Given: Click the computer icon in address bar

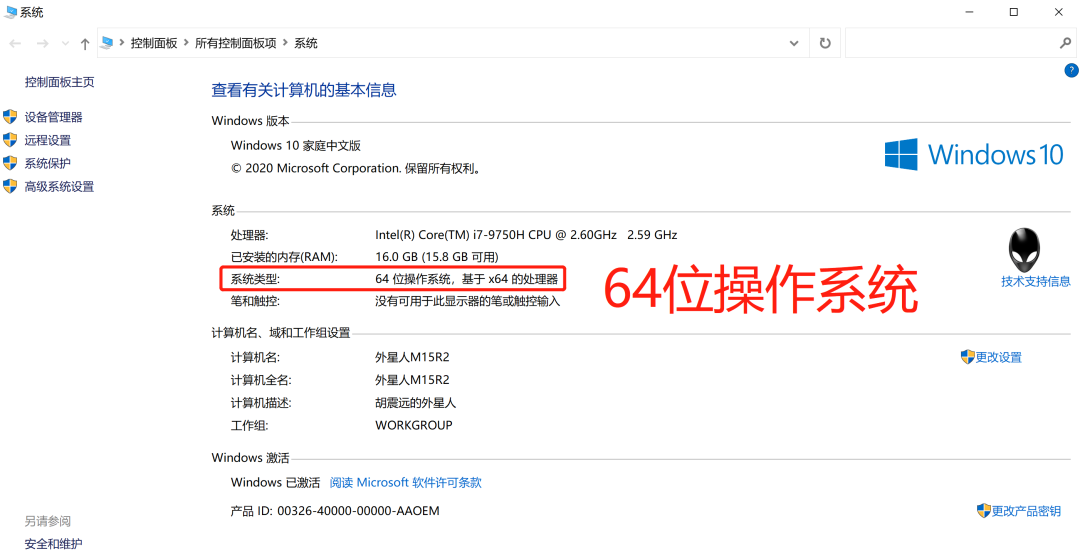Looking at the screenshot, I should (x=106, y=43).
